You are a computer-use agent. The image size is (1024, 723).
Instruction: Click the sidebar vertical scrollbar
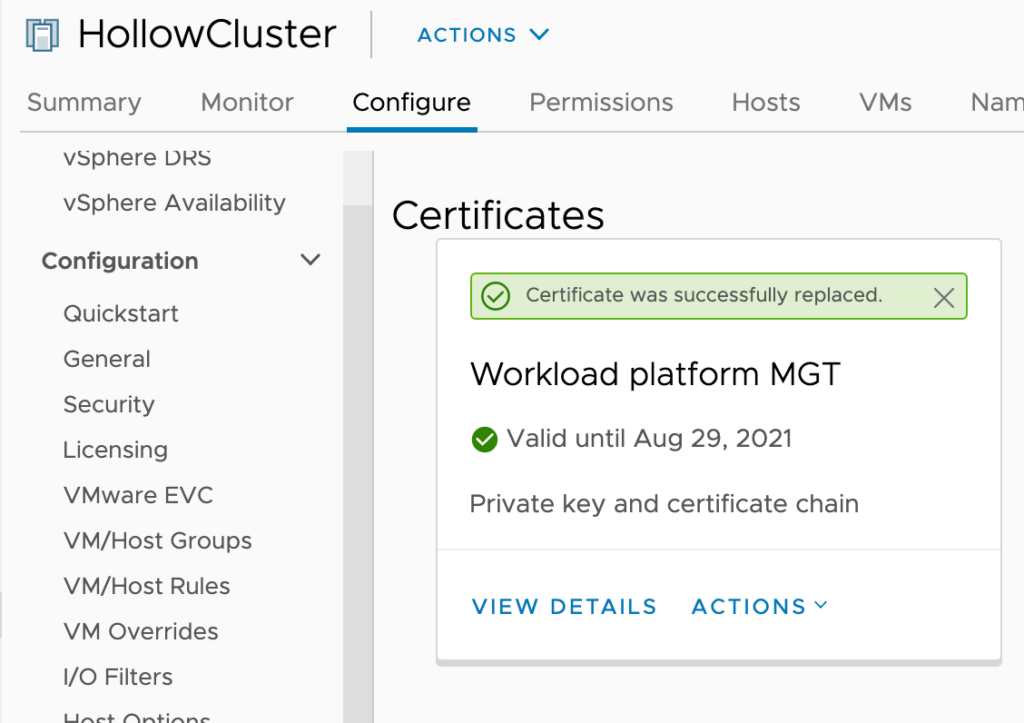click(x=357, y=450)
